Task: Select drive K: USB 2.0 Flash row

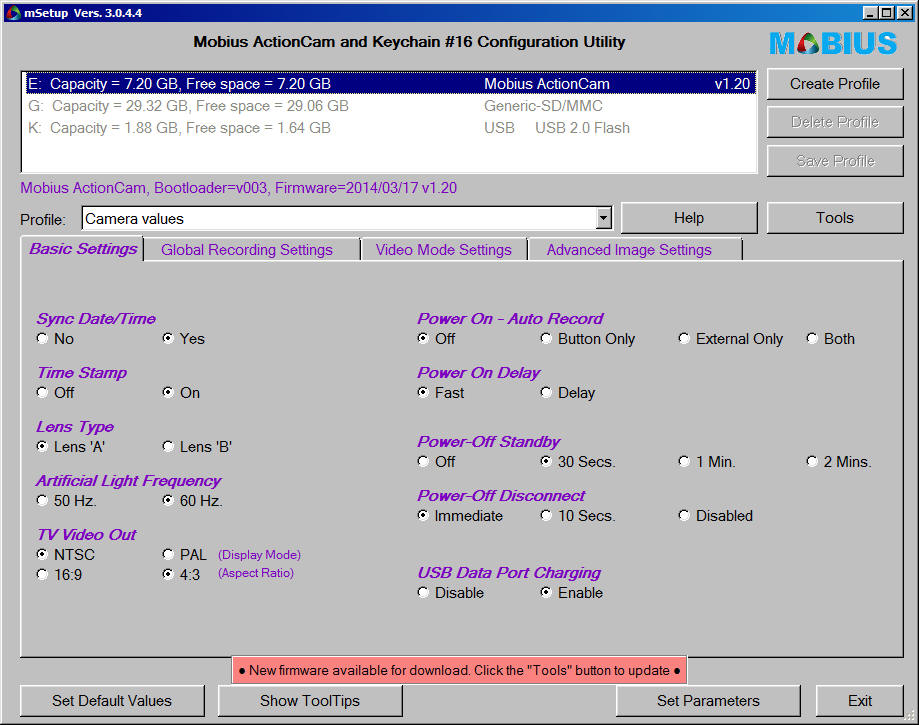Action: 389,128
